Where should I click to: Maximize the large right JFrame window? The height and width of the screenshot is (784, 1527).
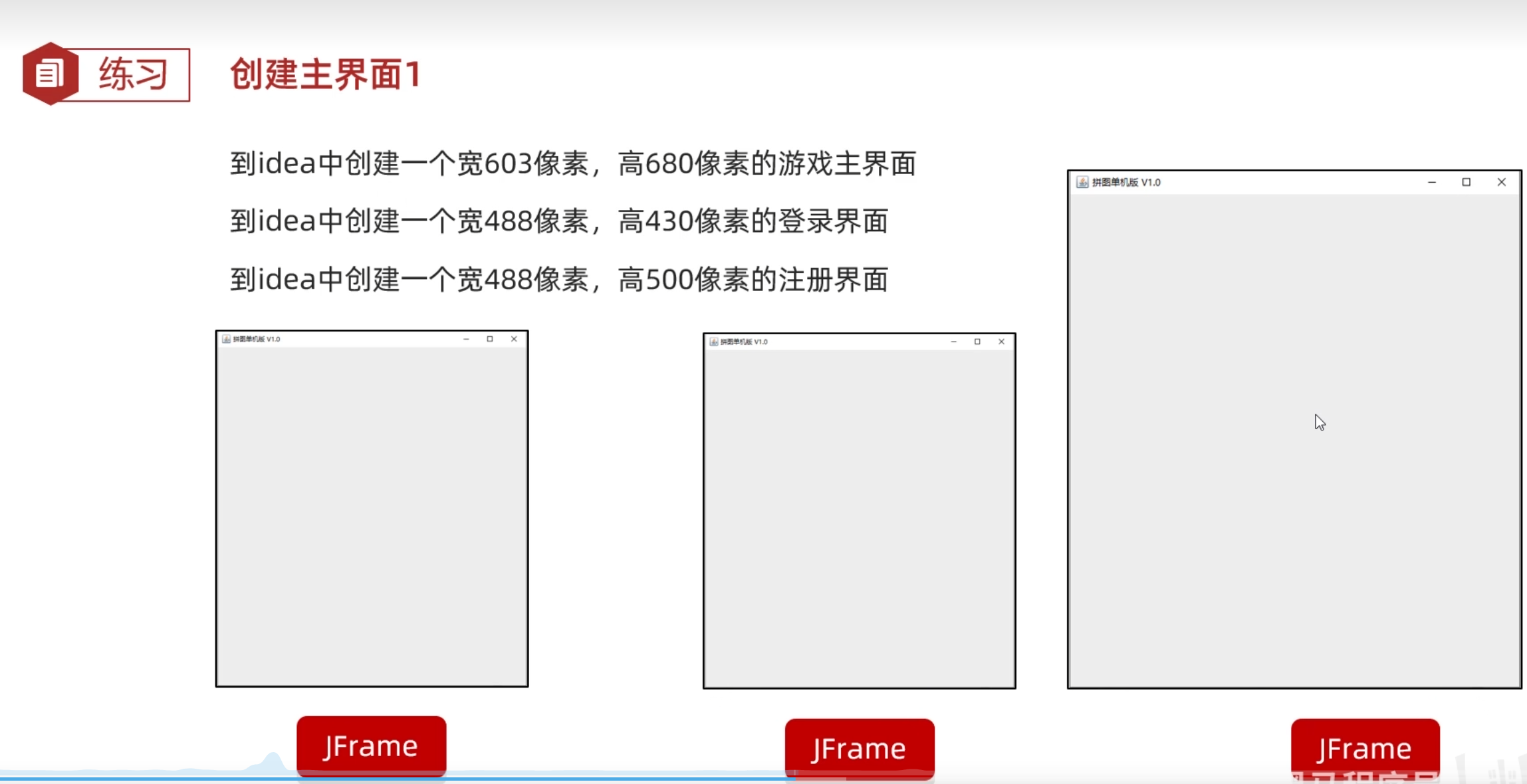[1467, 182]
